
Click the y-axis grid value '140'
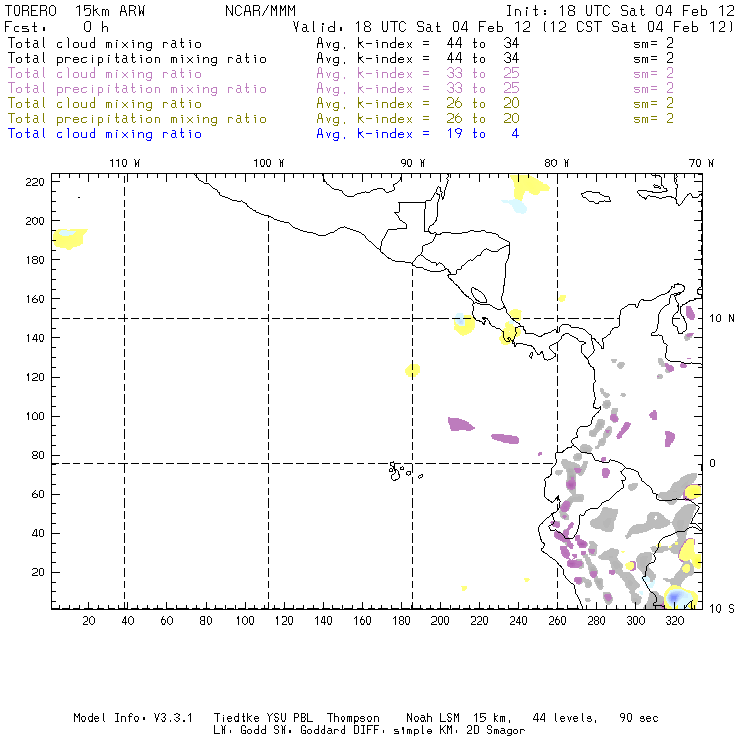coord(35,338)
